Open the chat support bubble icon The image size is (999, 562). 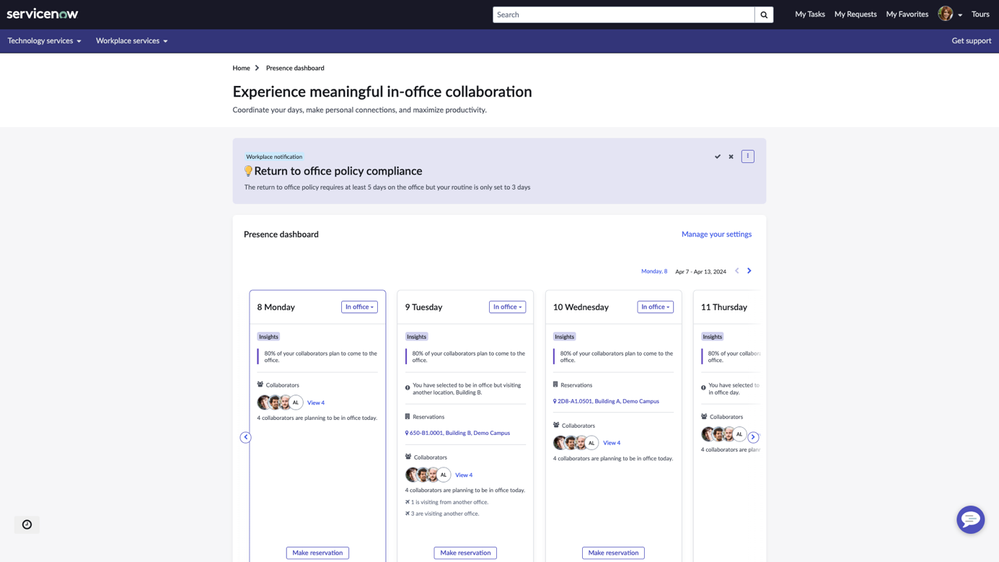coord(970,519)
